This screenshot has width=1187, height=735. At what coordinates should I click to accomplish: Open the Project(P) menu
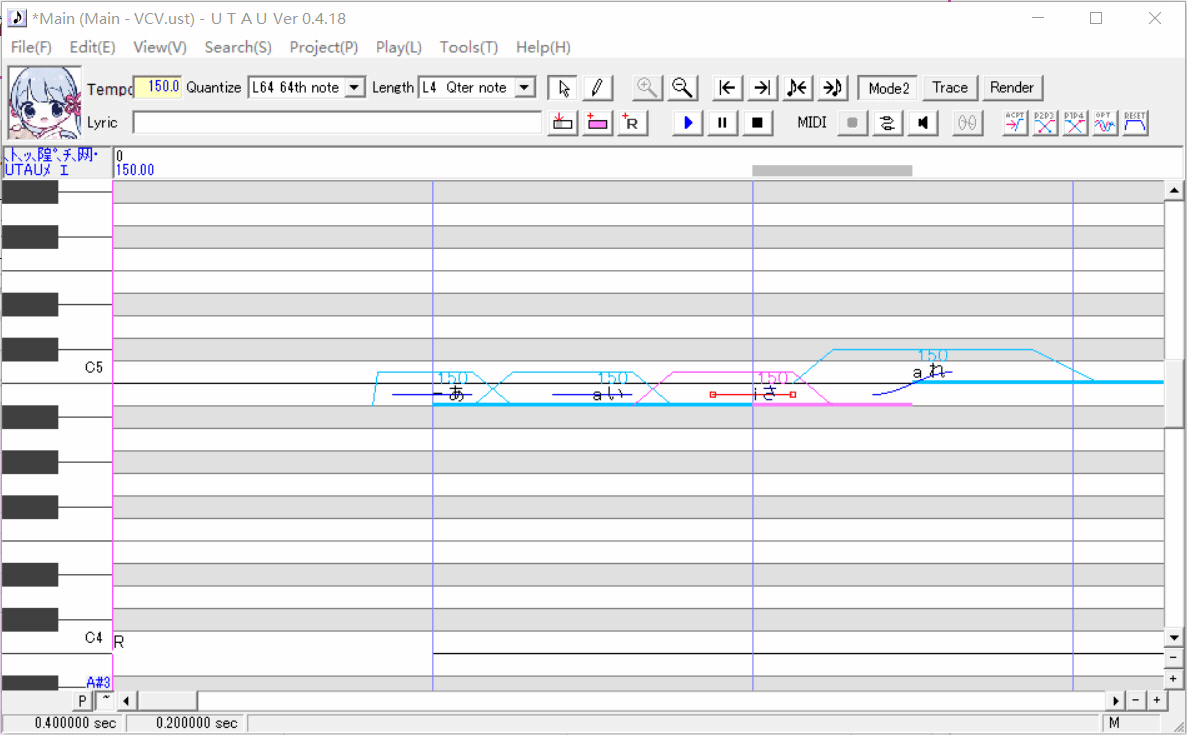click(323, 47)
